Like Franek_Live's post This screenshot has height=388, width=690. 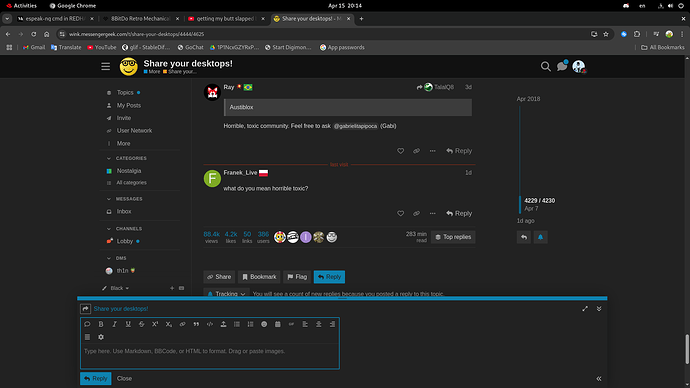coord(400,213)
